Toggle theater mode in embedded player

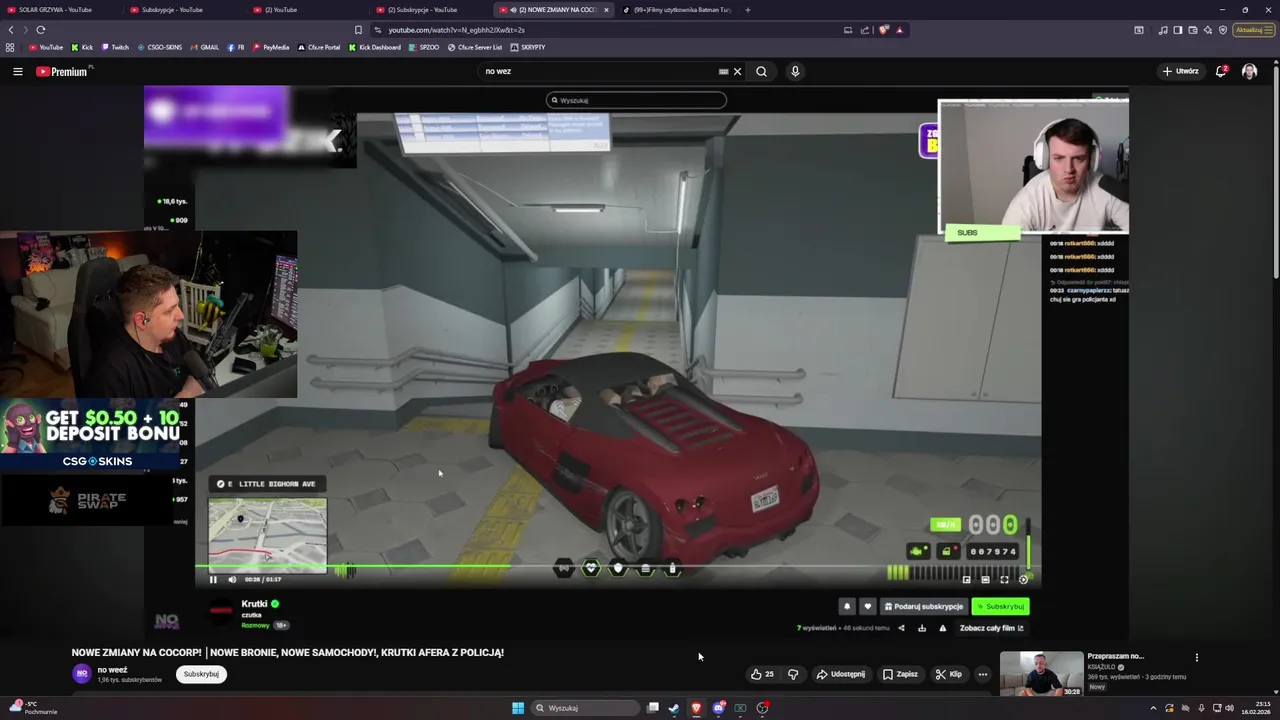(x=985, y=579)
